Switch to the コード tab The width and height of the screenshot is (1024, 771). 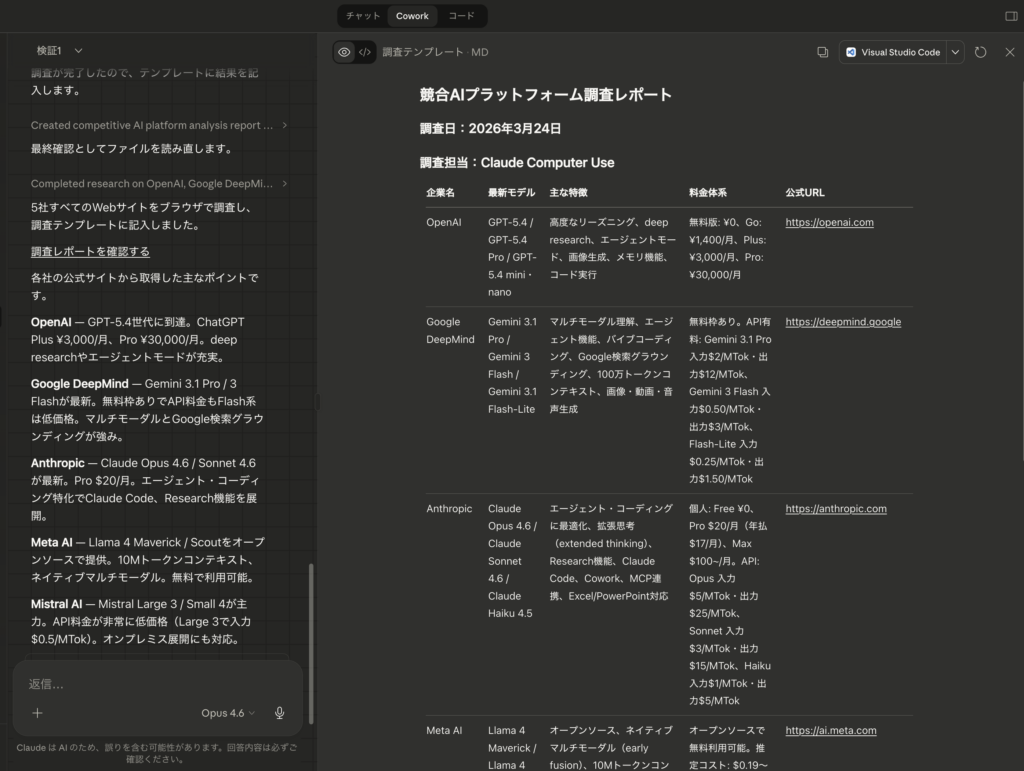[463, 15]
